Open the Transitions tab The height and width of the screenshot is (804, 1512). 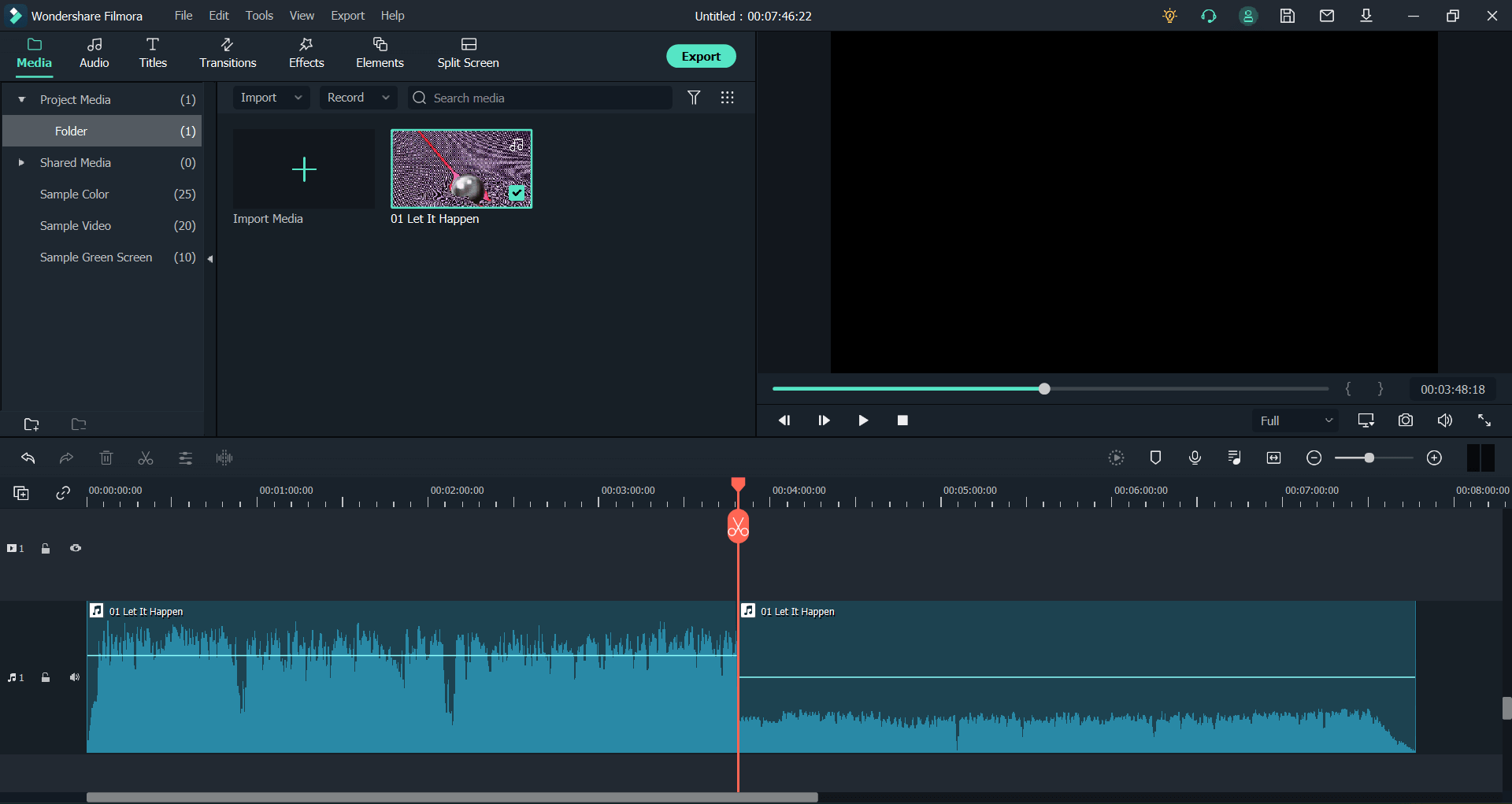(x=228, y=54)
